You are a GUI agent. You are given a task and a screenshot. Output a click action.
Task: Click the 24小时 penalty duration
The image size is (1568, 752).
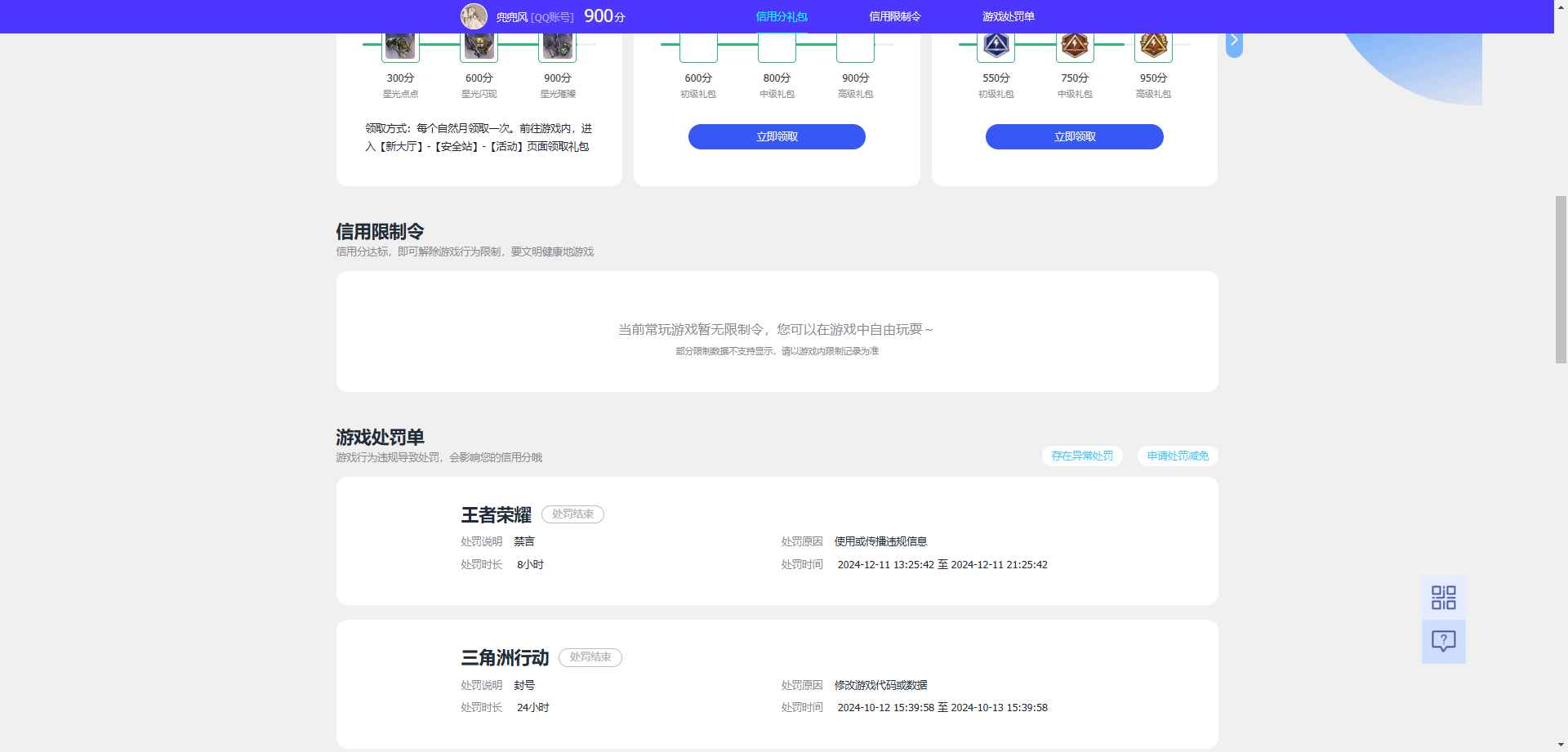533,708
